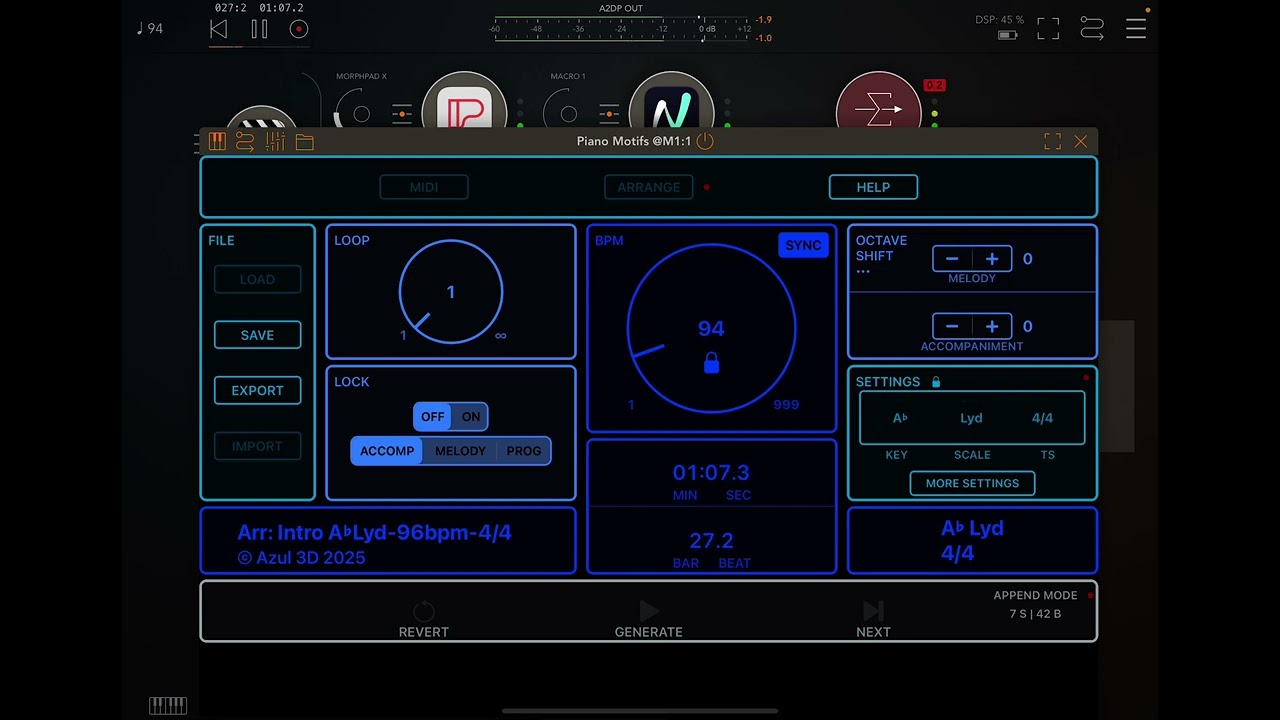Show keyboard in plugin window toolbar

[217, 142]
